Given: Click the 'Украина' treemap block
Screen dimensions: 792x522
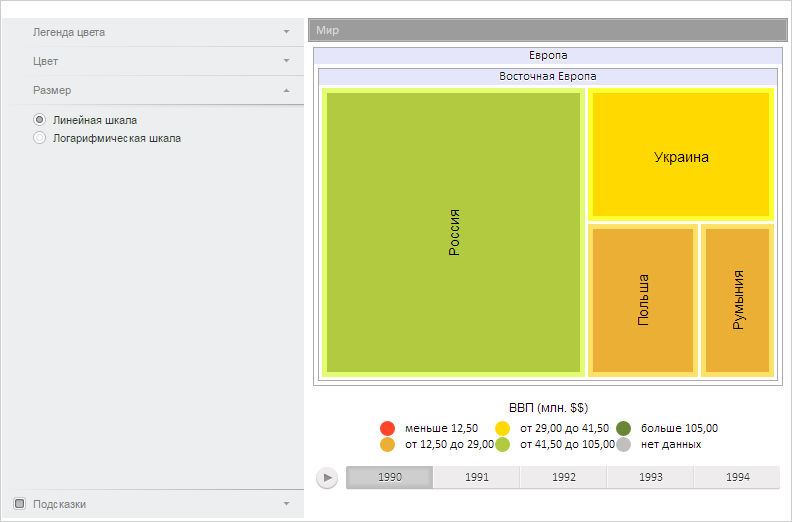Looking at the screenshot, I should point(681,157).
